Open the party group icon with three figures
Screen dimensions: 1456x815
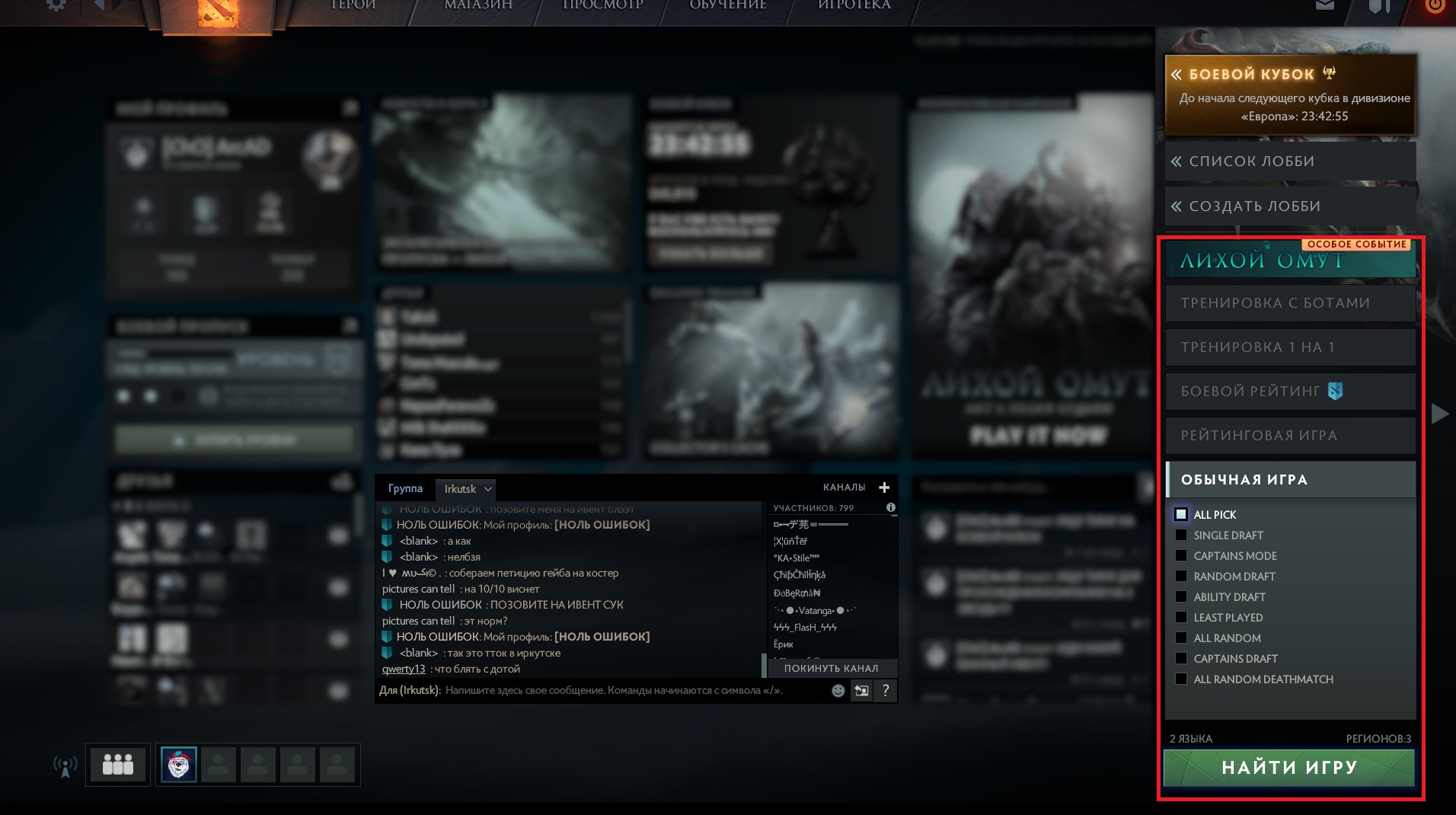click(118, 765)
